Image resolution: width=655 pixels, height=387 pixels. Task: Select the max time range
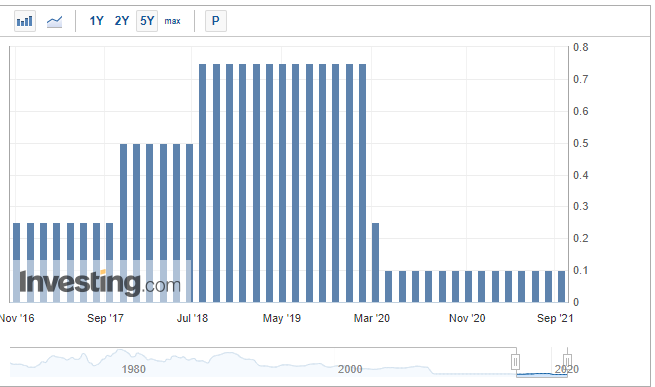pos(173,21)
